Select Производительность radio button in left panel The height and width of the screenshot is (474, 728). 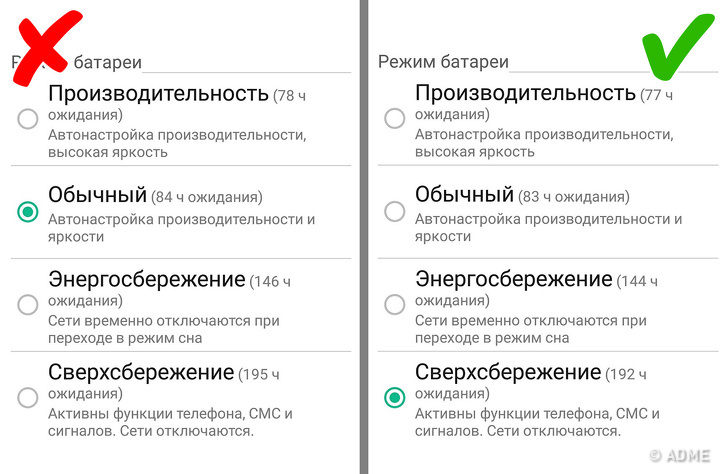click(x=28, y=119)
